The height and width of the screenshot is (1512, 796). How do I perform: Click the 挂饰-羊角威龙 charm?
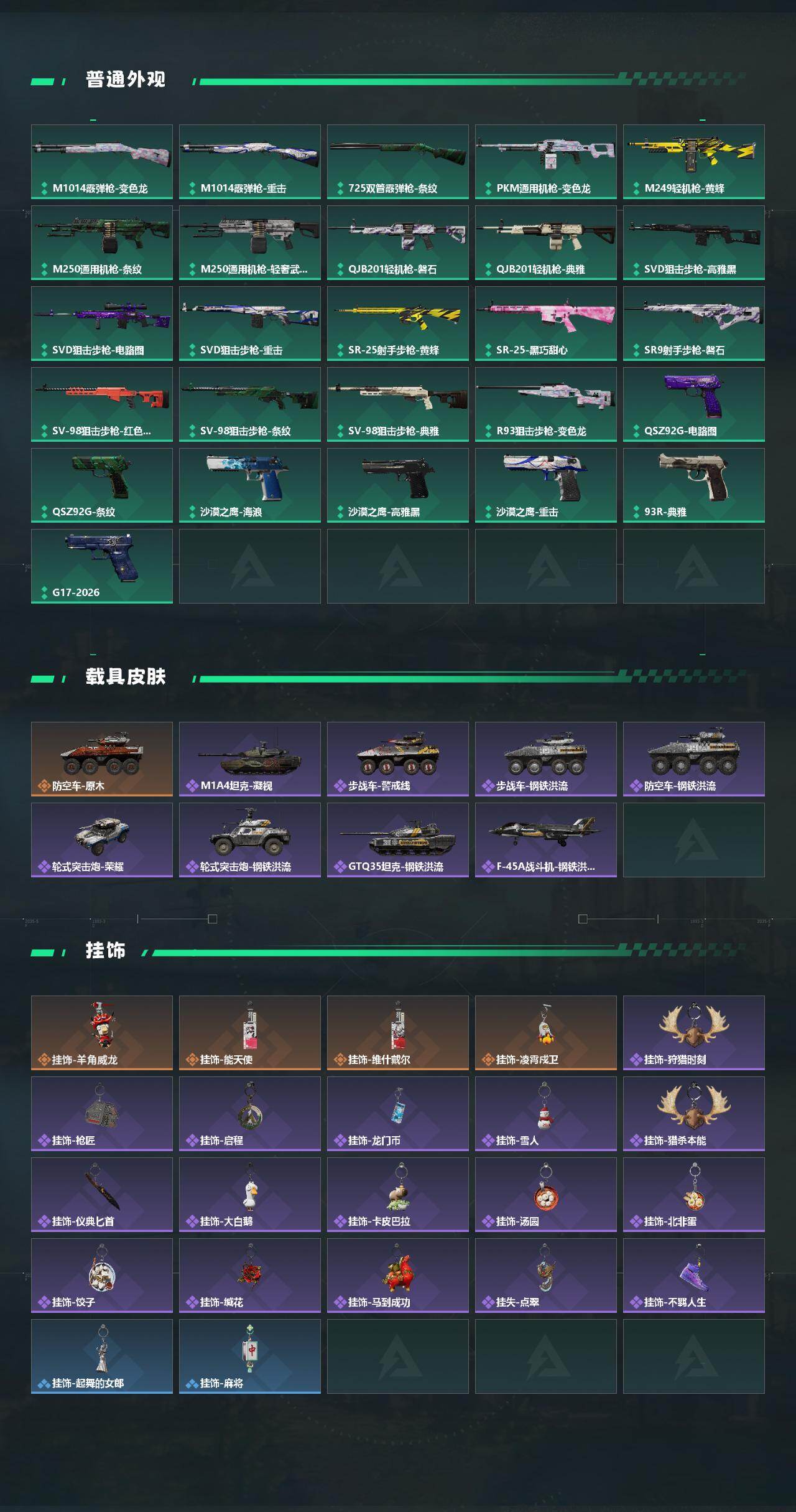102,1033
